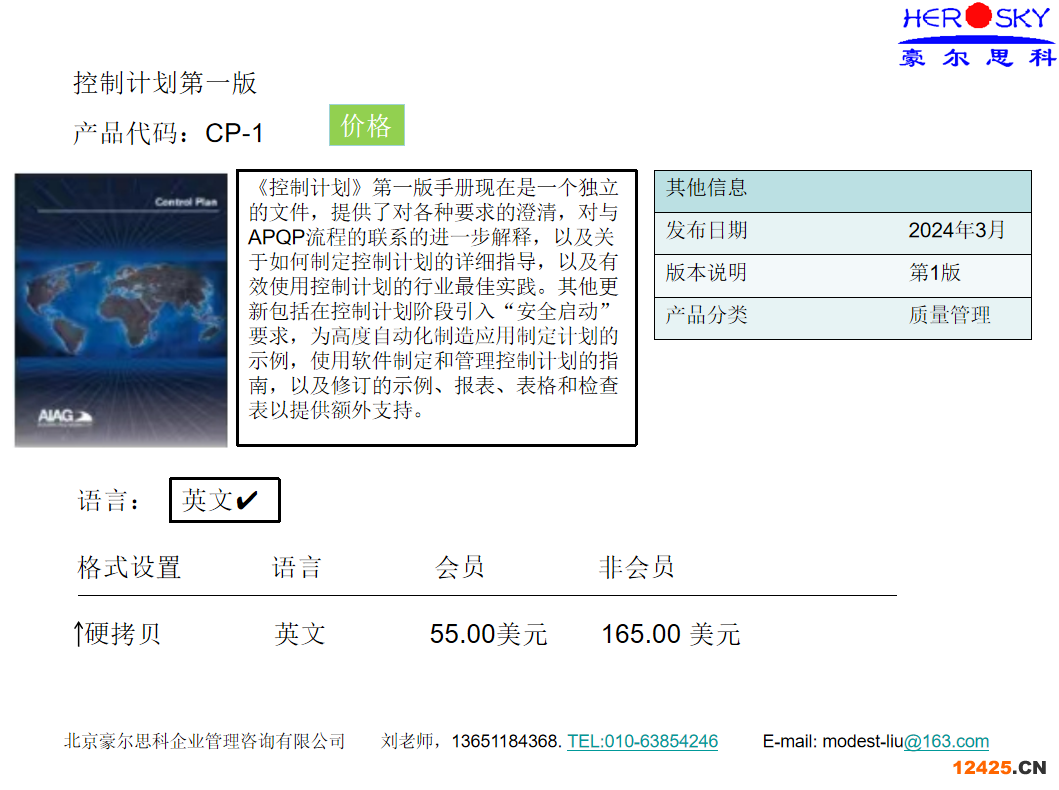
Task: Click the Control Plan book cover image
Action: tap(121, 310)
